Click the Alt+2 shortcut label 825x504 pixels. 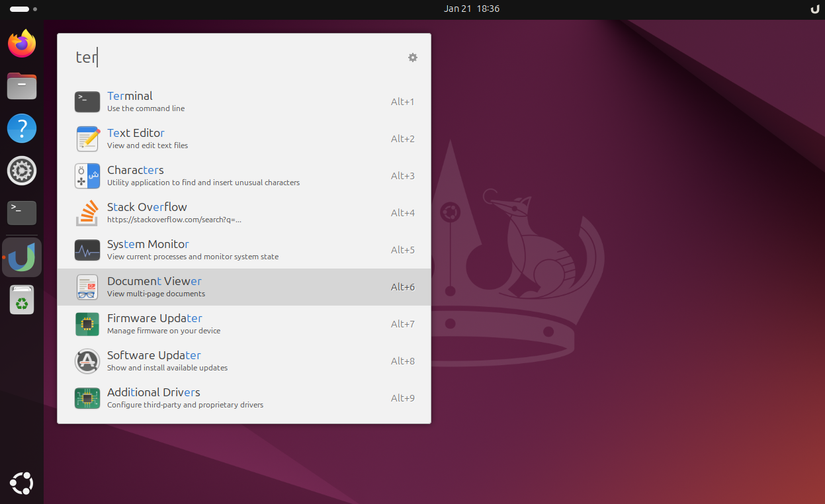click(x=403, y=139)
